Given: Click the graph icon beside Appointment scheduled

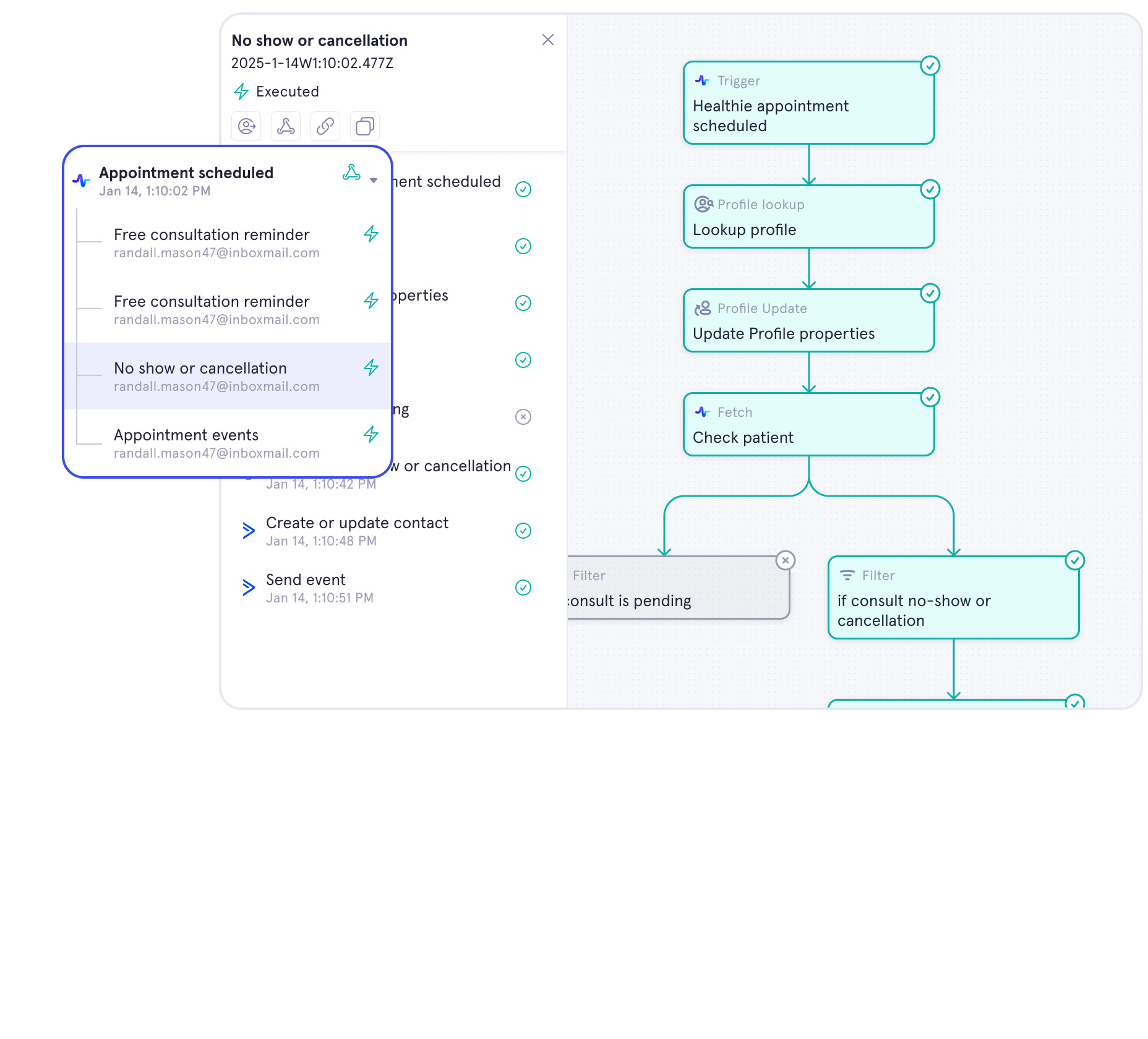Looking at the screenshot, I should [351, 173].
